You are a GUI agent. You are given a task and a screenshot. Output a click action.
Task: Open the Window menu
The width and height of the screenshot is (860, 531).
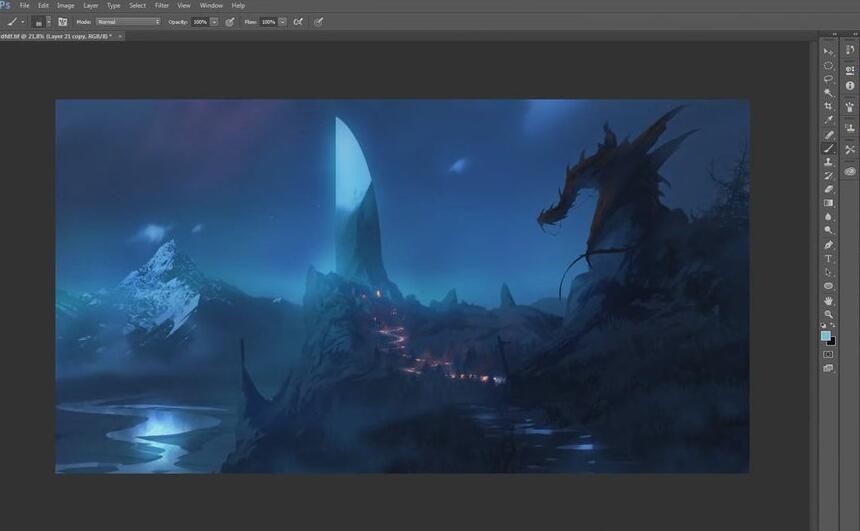click(x=211, y=5)
